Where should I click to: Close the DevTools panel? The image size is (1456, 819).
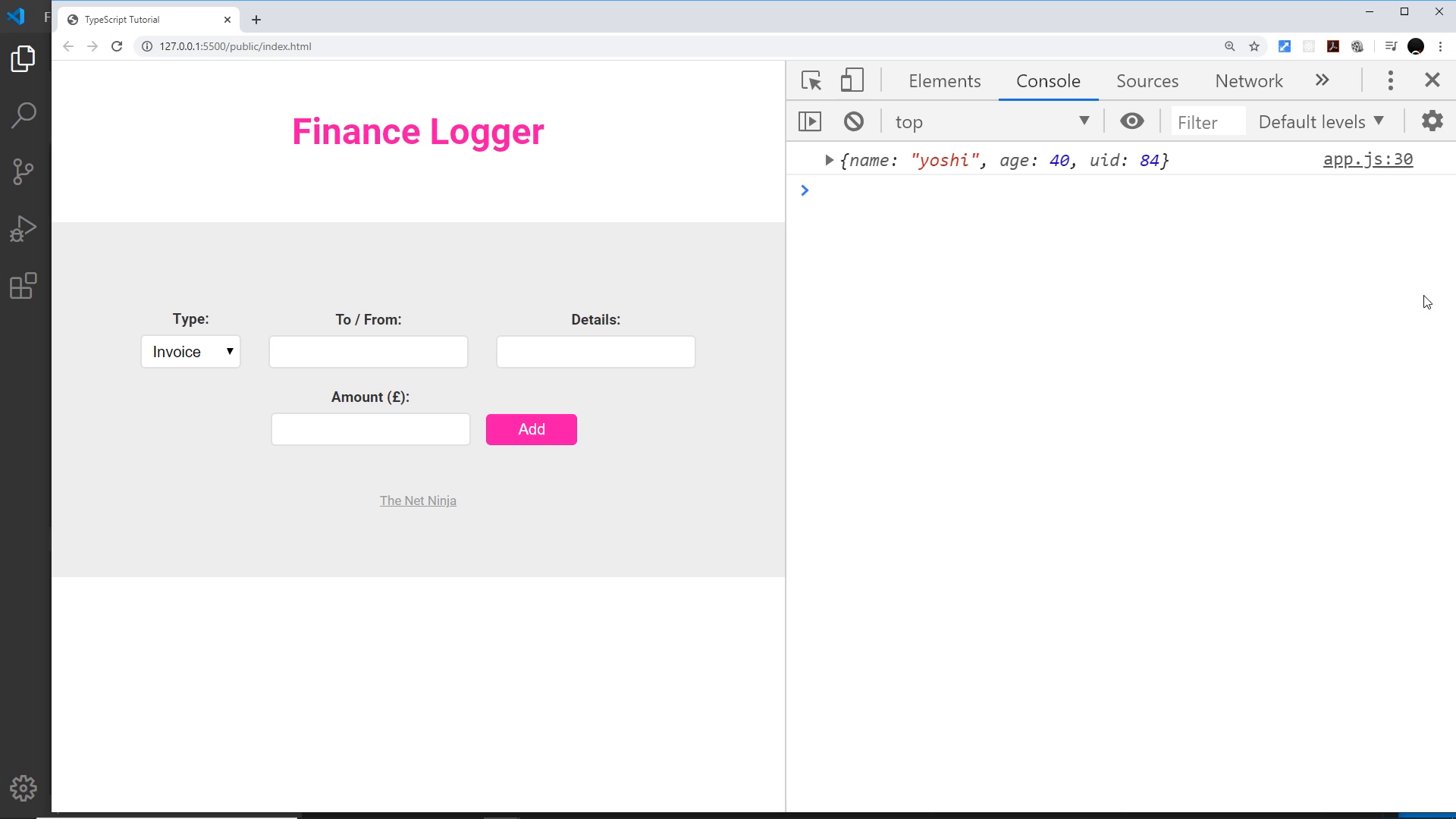coord(1432,80)
